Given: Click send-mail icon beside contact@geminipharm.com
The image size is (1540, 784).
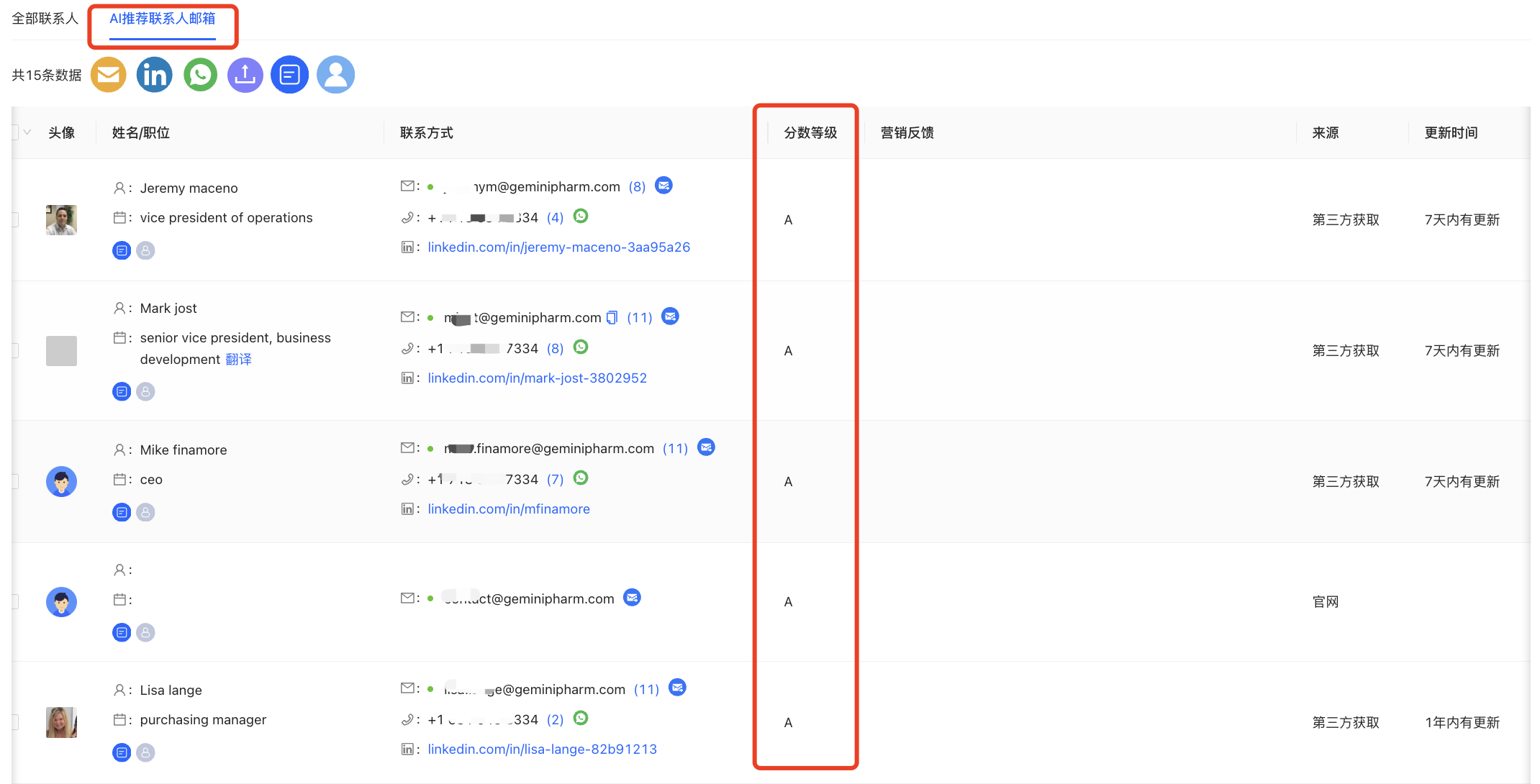Looking at the screenshot, I should [x=632, y=598].
